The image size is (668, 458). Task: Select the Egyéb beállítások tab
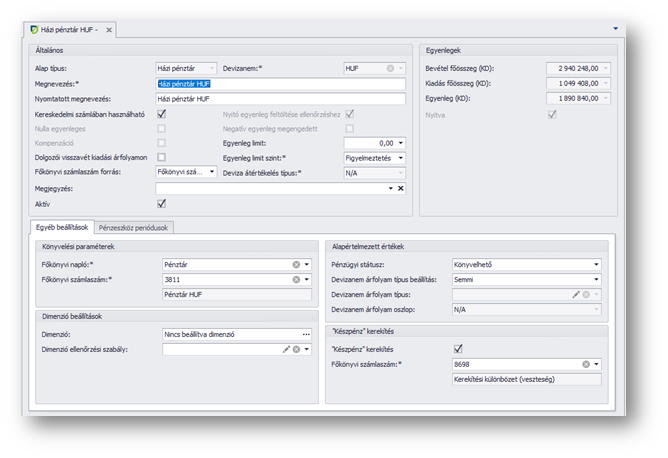(62, 227)
